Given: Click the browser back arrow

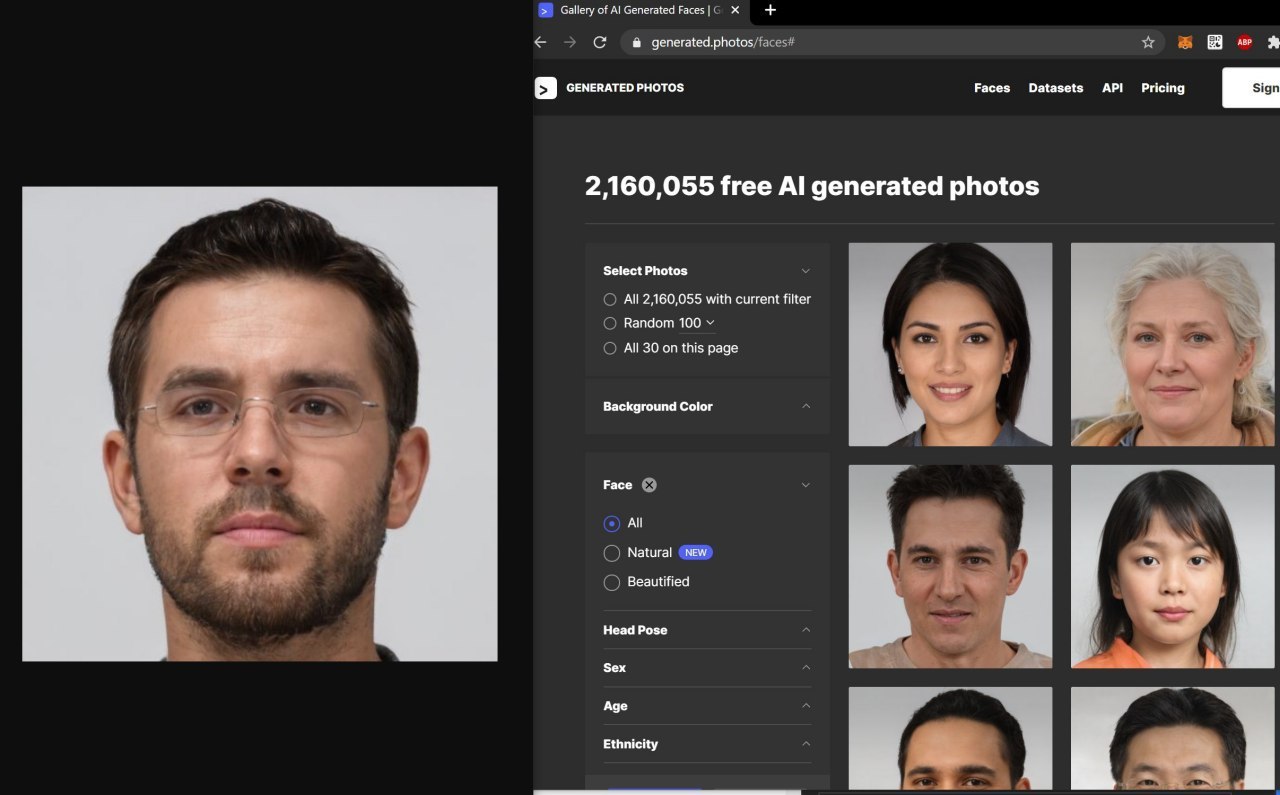Looking at the screenshot, I should (x=541, y=42).
